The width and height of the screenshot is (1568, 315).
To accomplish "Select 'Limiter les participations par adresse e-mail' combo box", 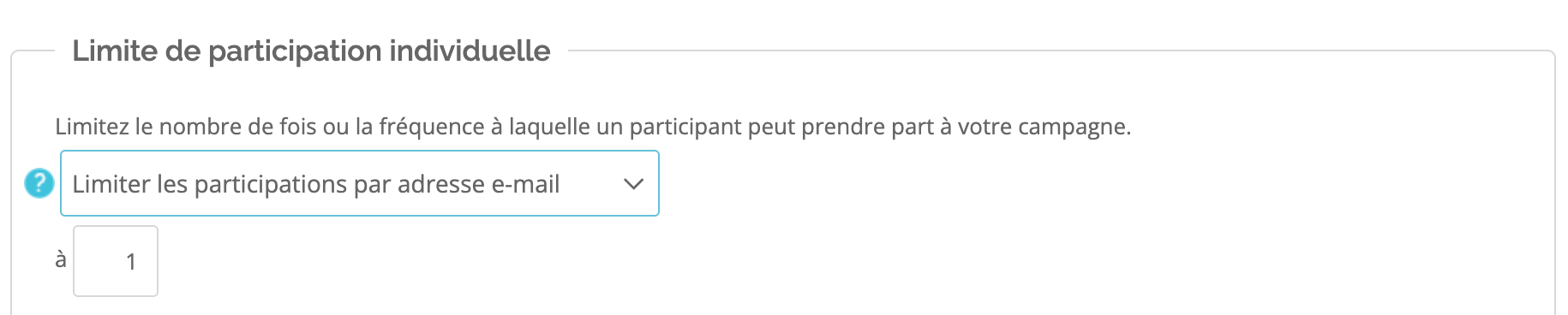I will 359,183.
